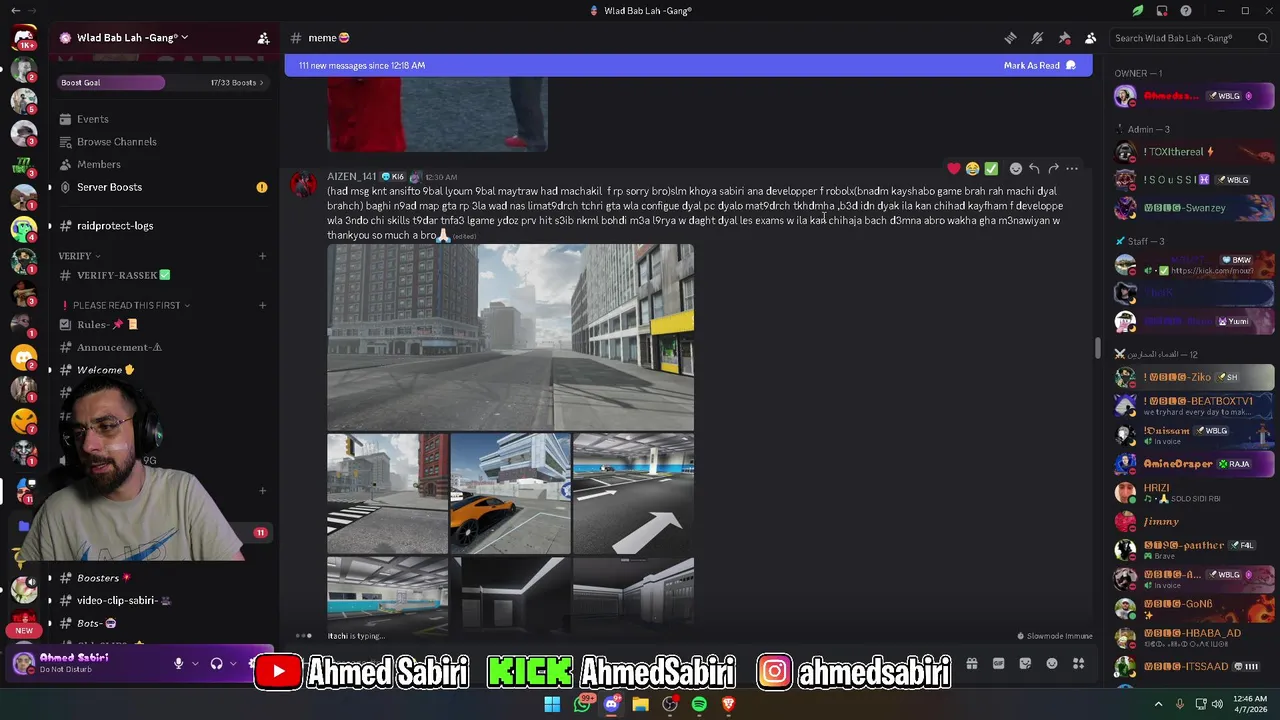Open headphones output options dropdown

point(233,663)
